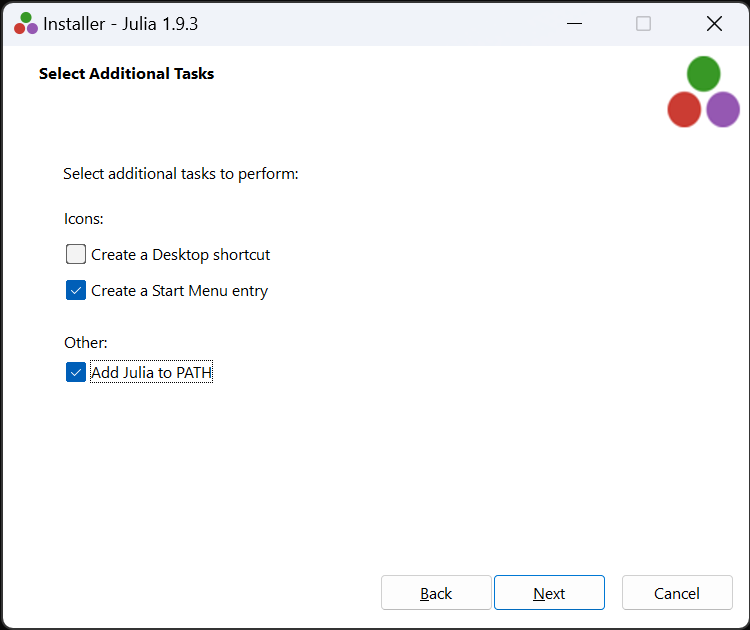Return to the previous step with Back
The width and height of the screenshot is (750, 630).
pyautogui.click(x=436, y=593)
